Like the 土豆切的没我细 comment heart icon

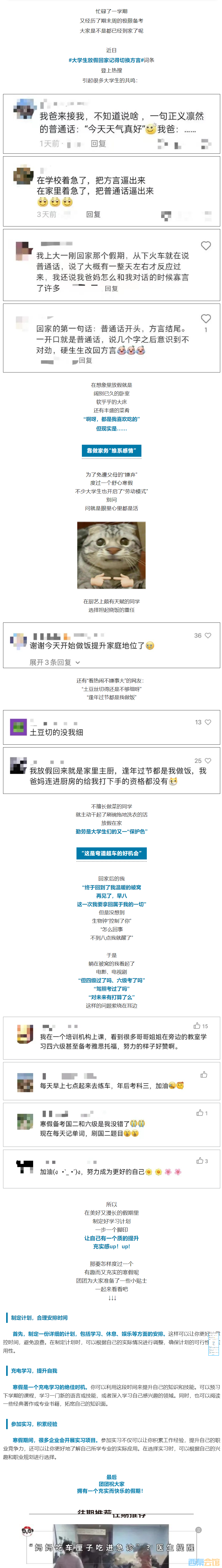(x=208, y=723)
